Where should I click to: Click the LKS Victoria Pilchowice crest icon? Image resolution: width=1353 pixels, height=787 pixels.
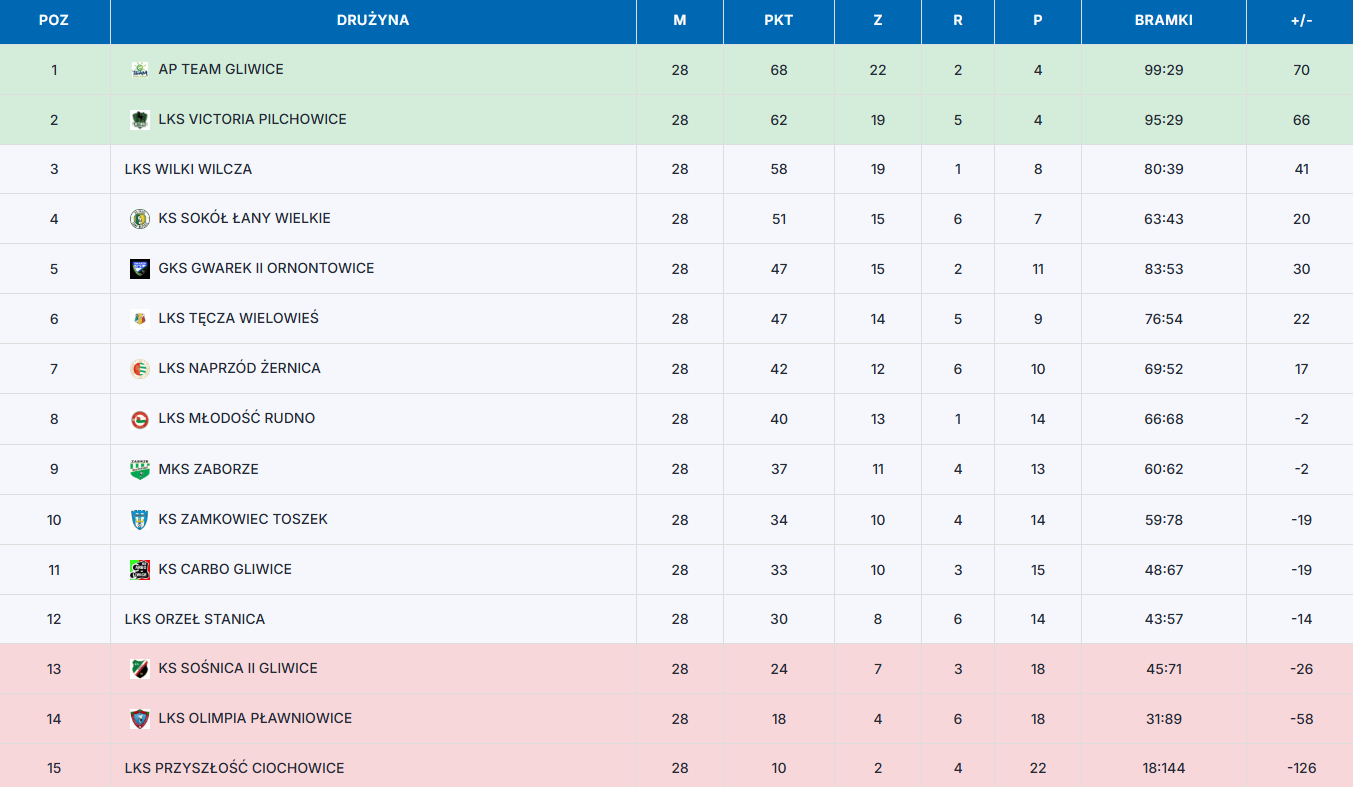tap(140, 120)
